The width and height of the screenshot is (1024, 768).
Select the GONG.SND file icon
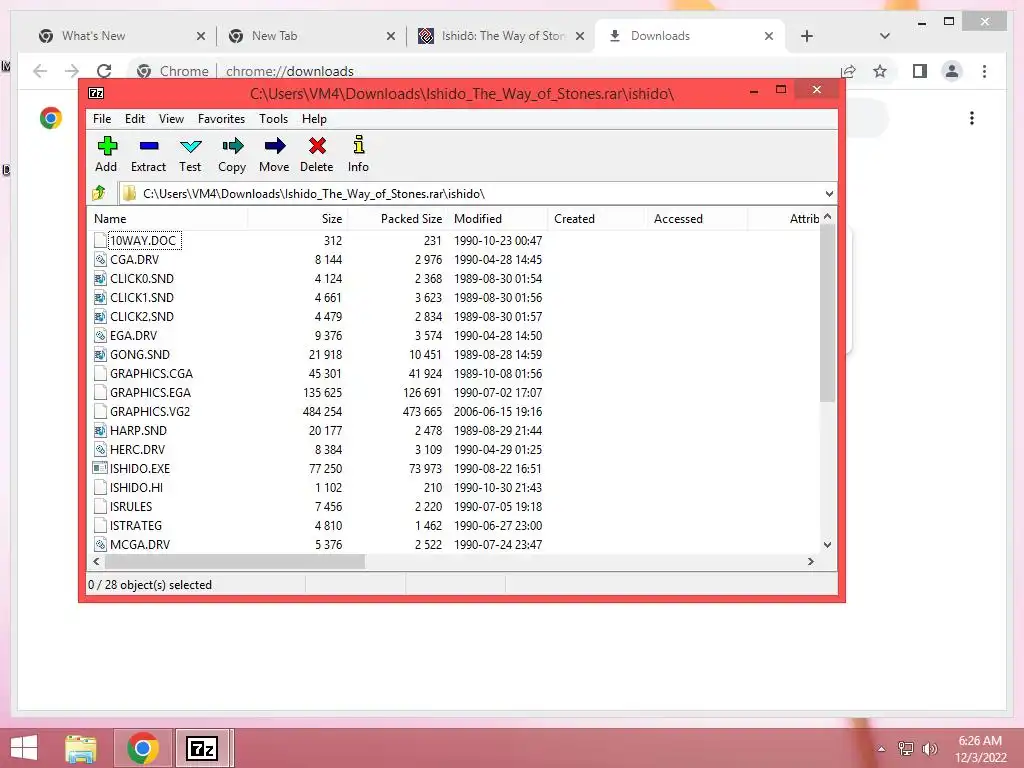coord(100,355)
